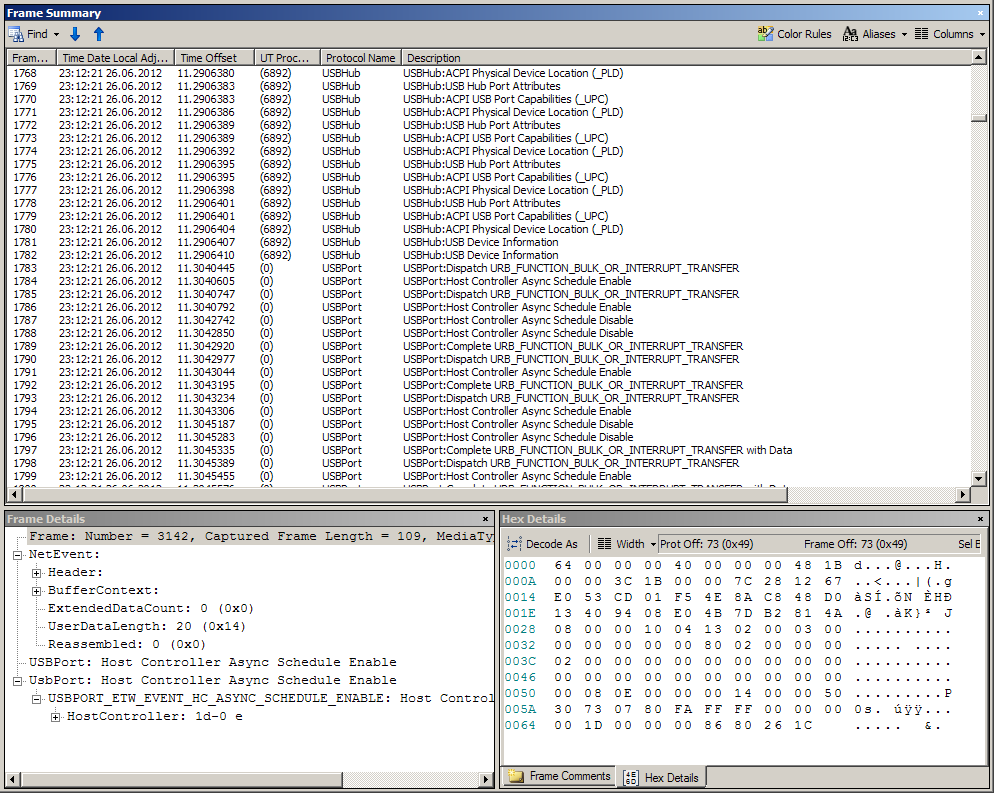
Task: Select frame 1787 Async Schedule Disable row
Action: click(488, 320)
